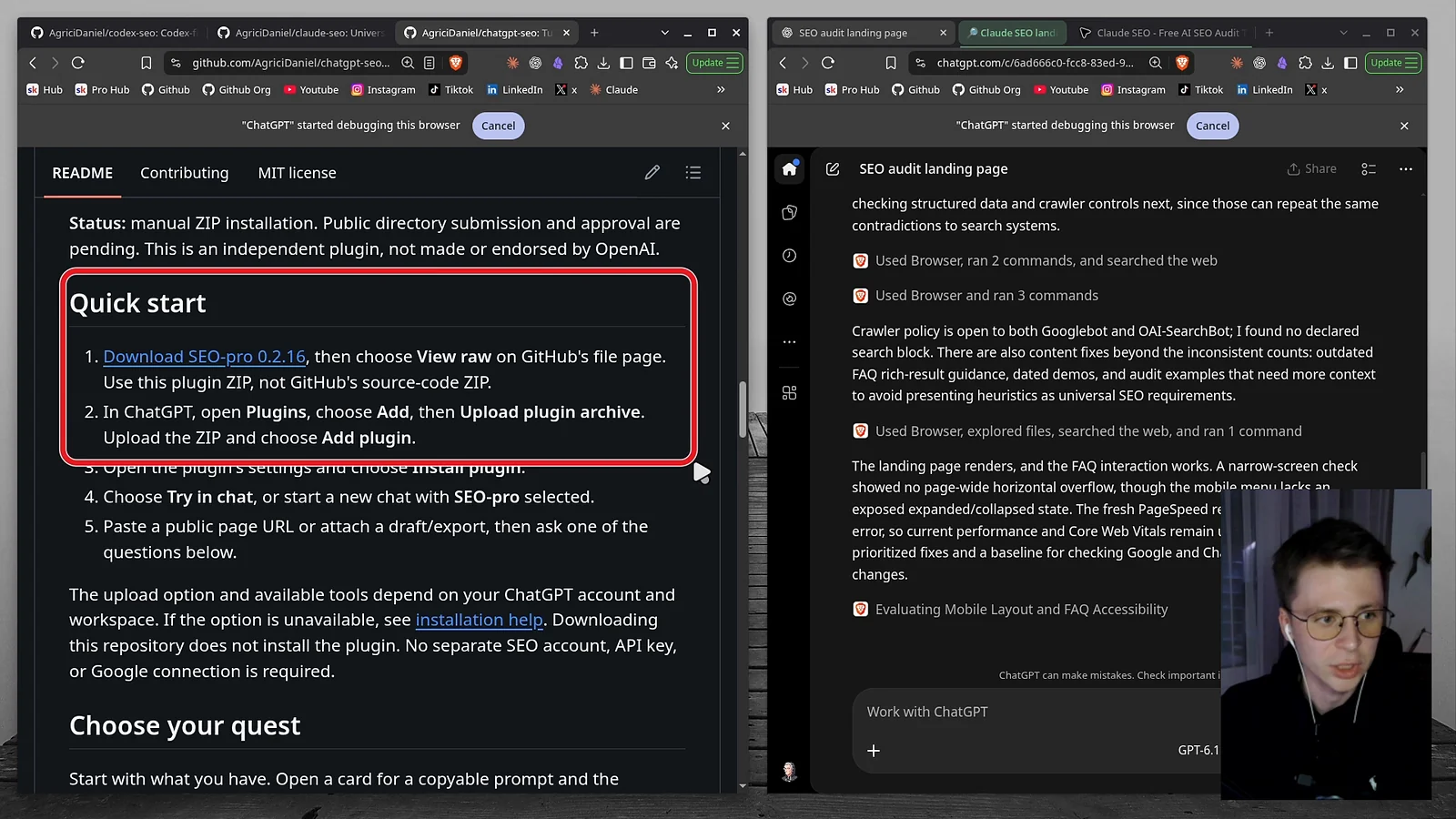Switch to the Contributing tab
This screenshot has width=1456, height=819.
point(185,173)
